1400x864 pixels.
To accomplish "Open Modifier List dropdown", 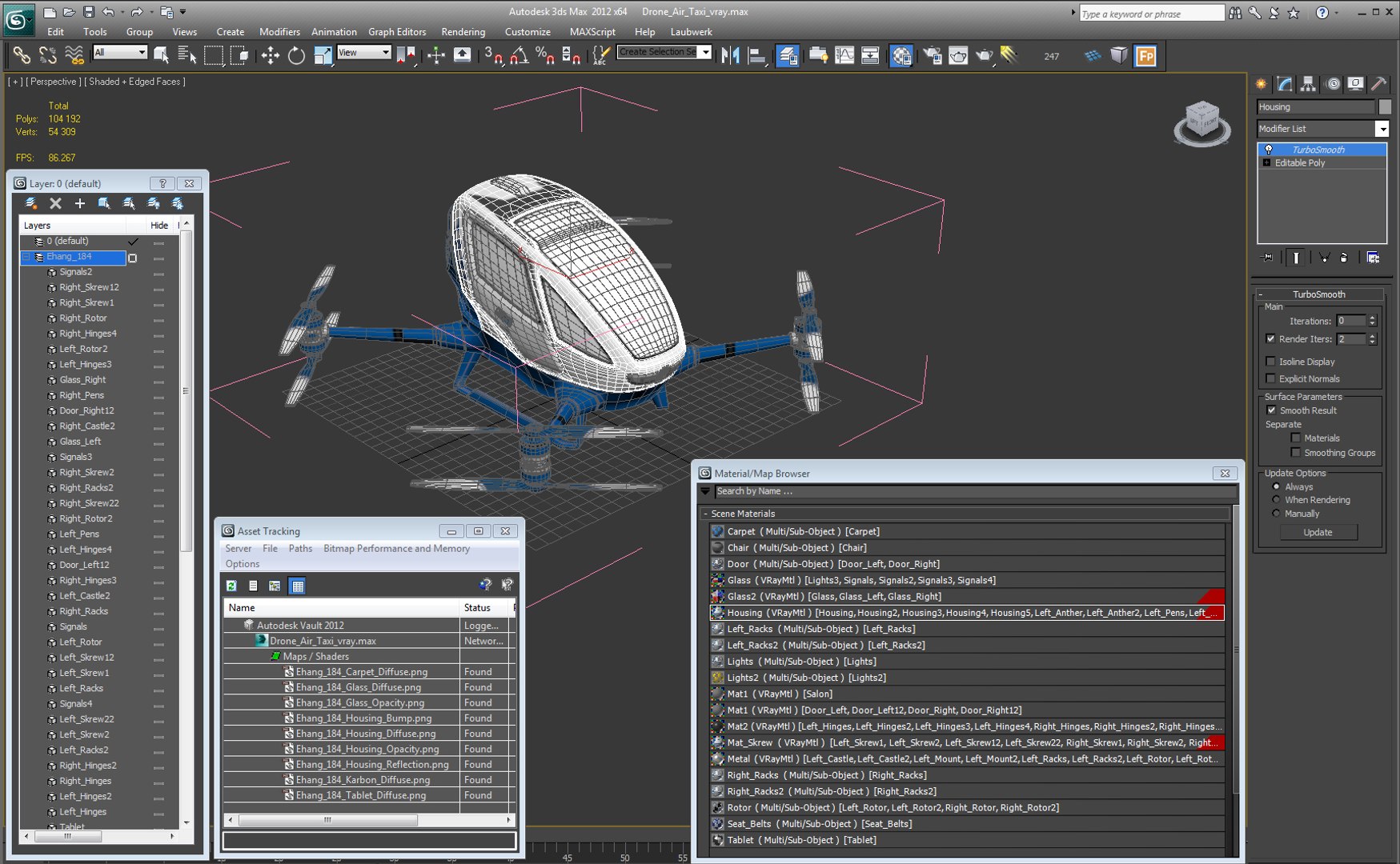I will point(1382,129).
